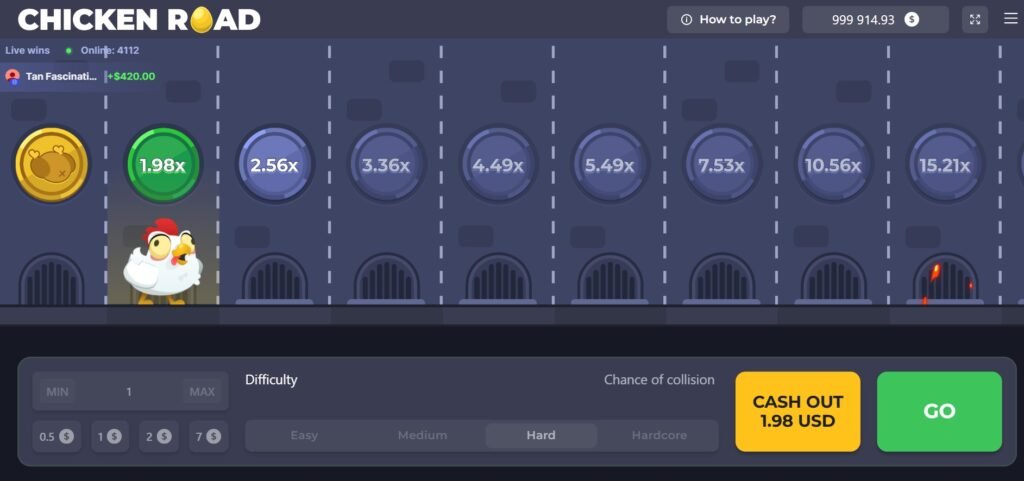This screenshot has height=481, width=1024.
Task: Set bet to MAX
Action: click(202, 392)
